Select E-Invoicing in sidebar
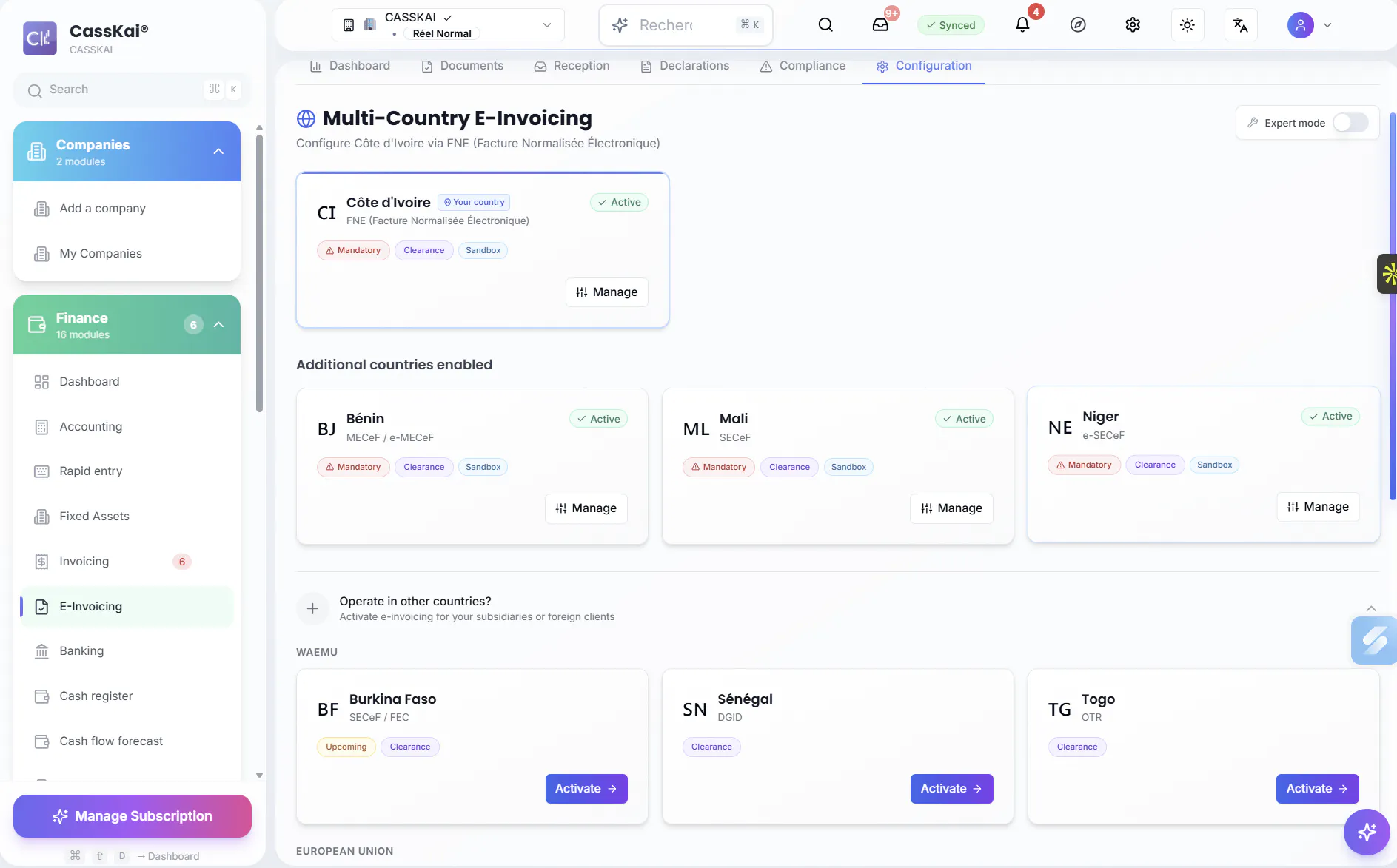The height and width of the screenshot is (868, 1397). click(127, 607)
